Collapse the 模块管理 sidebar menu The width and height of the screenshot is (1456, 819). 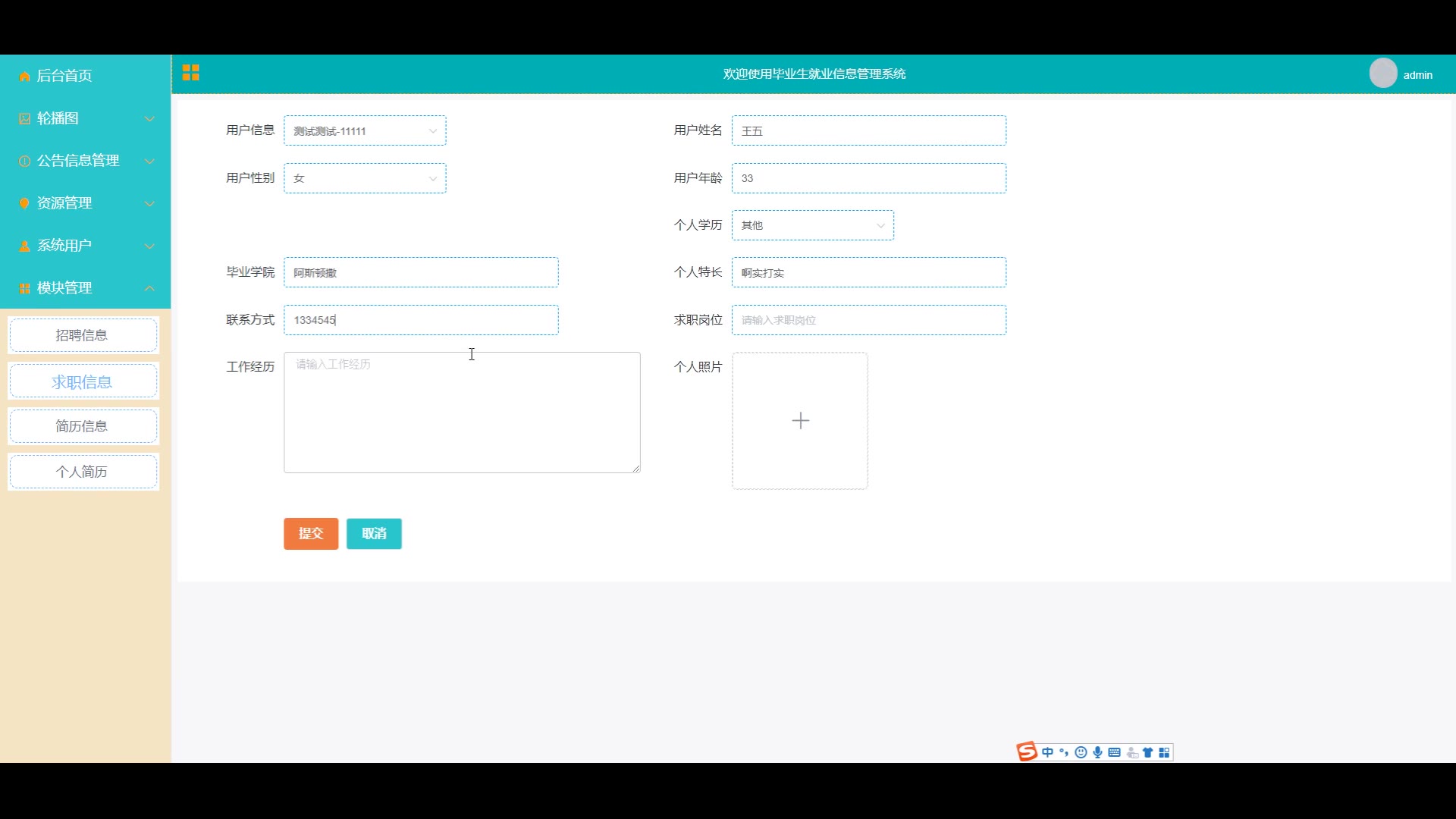coord(85,288)
